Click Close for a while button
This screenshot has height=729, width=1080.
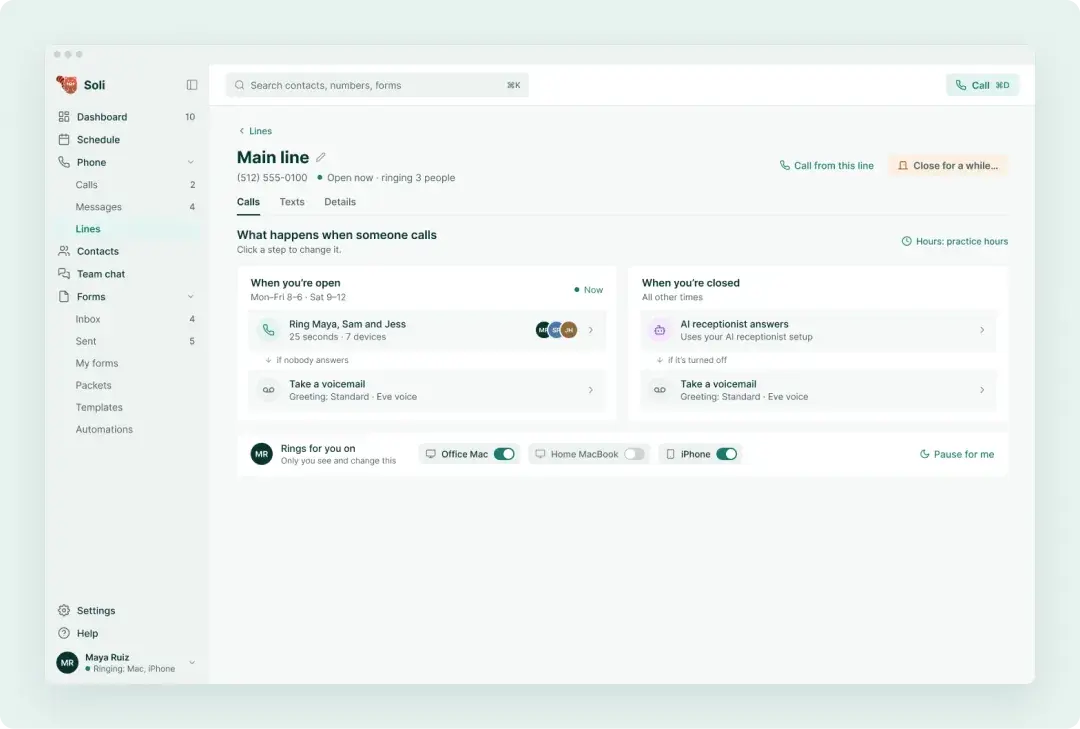948,165
